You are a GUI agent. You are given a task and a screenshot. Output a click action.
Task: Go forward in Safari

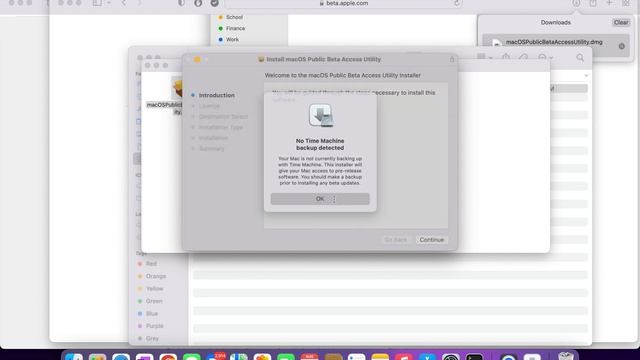pyautogui.click(x=140, y=3)
